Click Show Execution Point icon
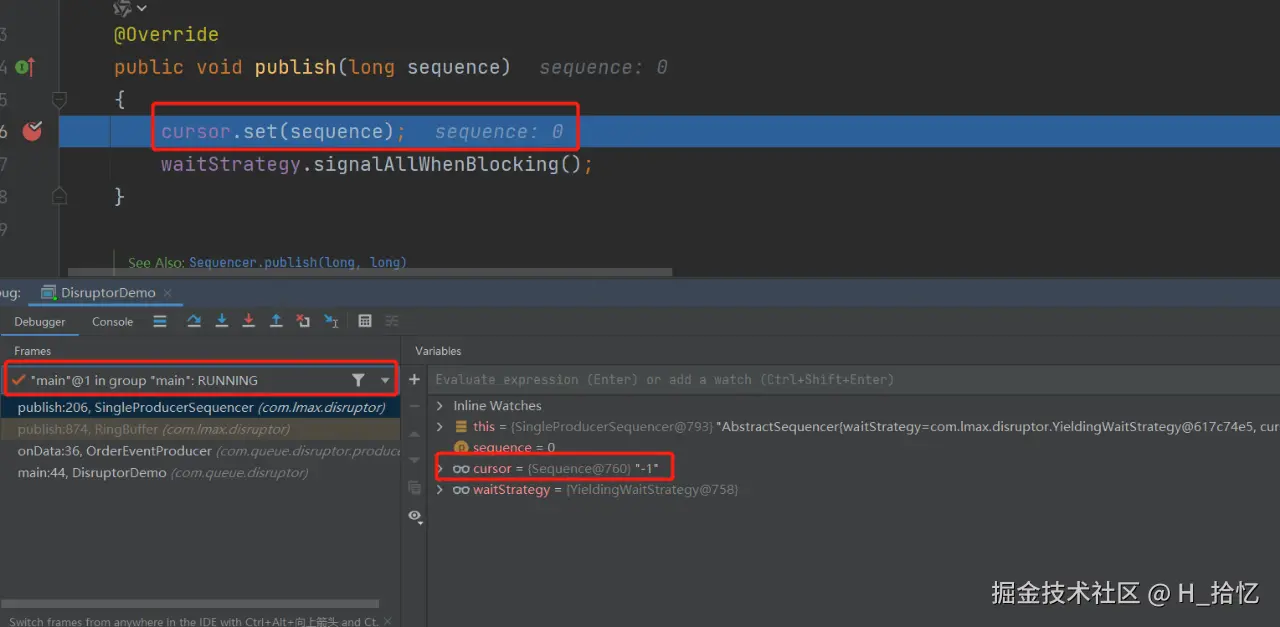The height and width of the screenshot is (627, 1280). (x=160, y=321)
